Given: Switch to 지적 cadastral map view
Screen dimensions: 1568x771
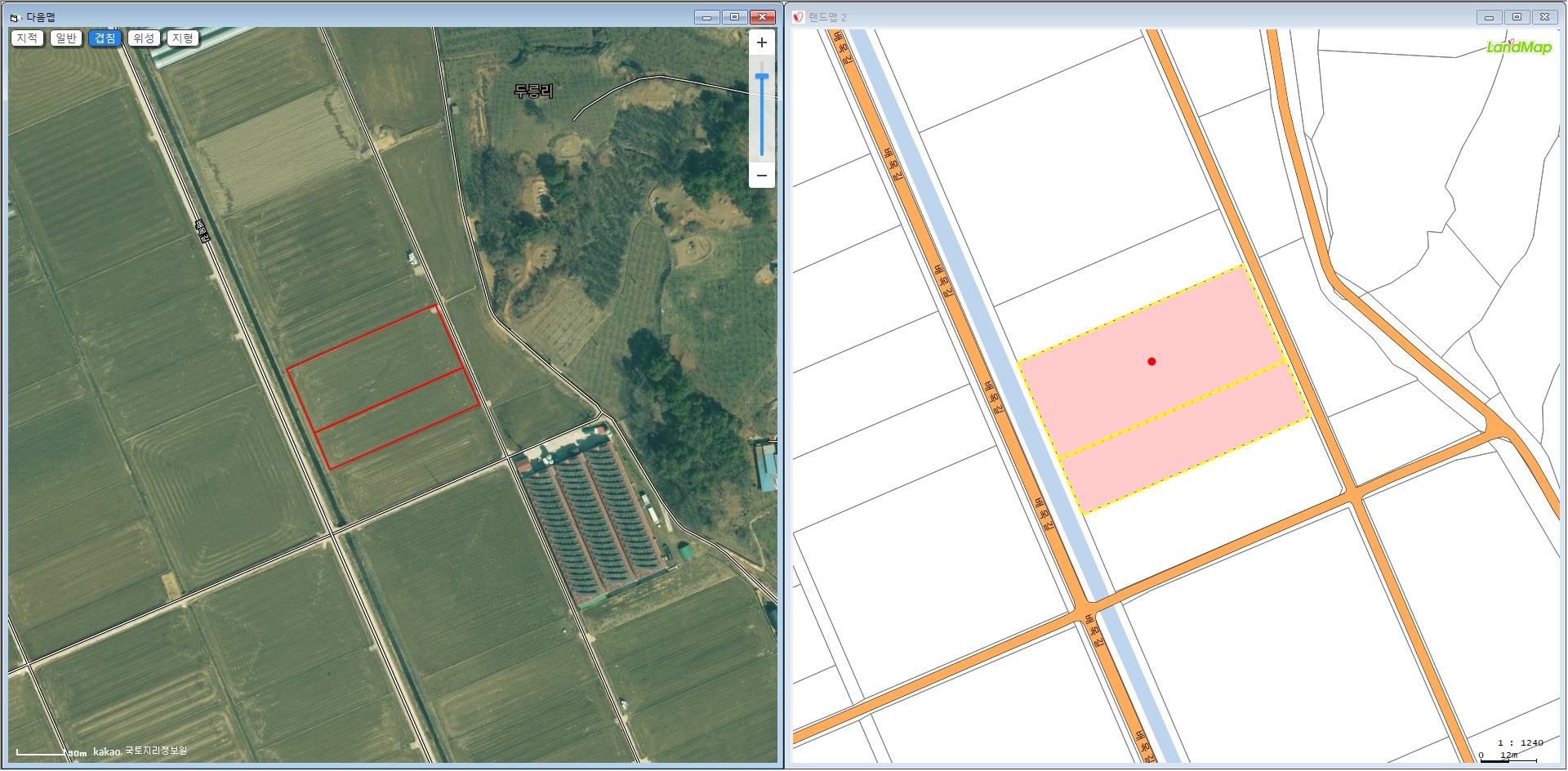Looking at the screenshot, I should [x=27, y=38].
